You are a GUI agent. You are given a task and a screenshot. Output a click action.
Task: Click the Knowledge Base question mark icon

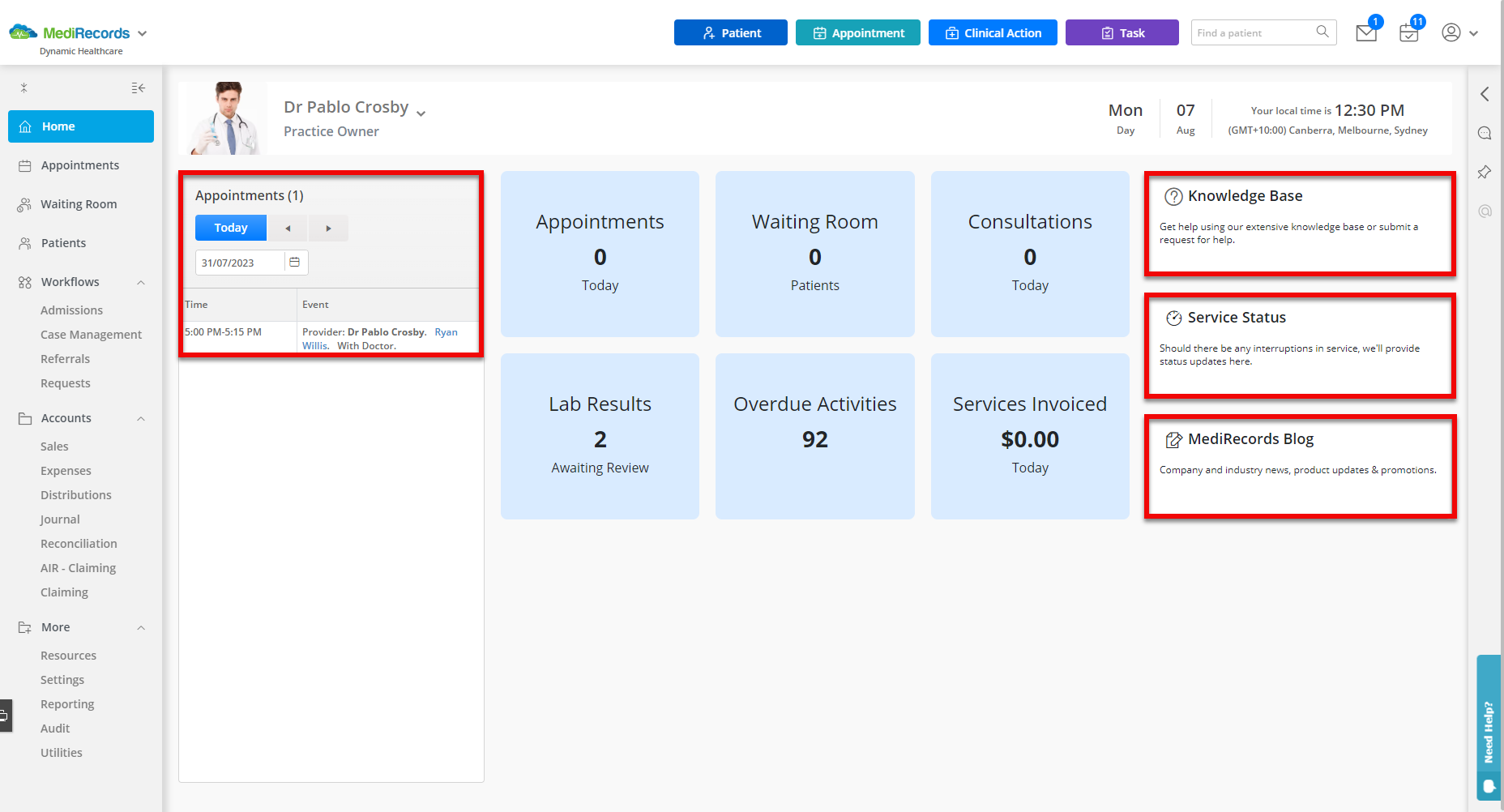(x=1173, y=196)
